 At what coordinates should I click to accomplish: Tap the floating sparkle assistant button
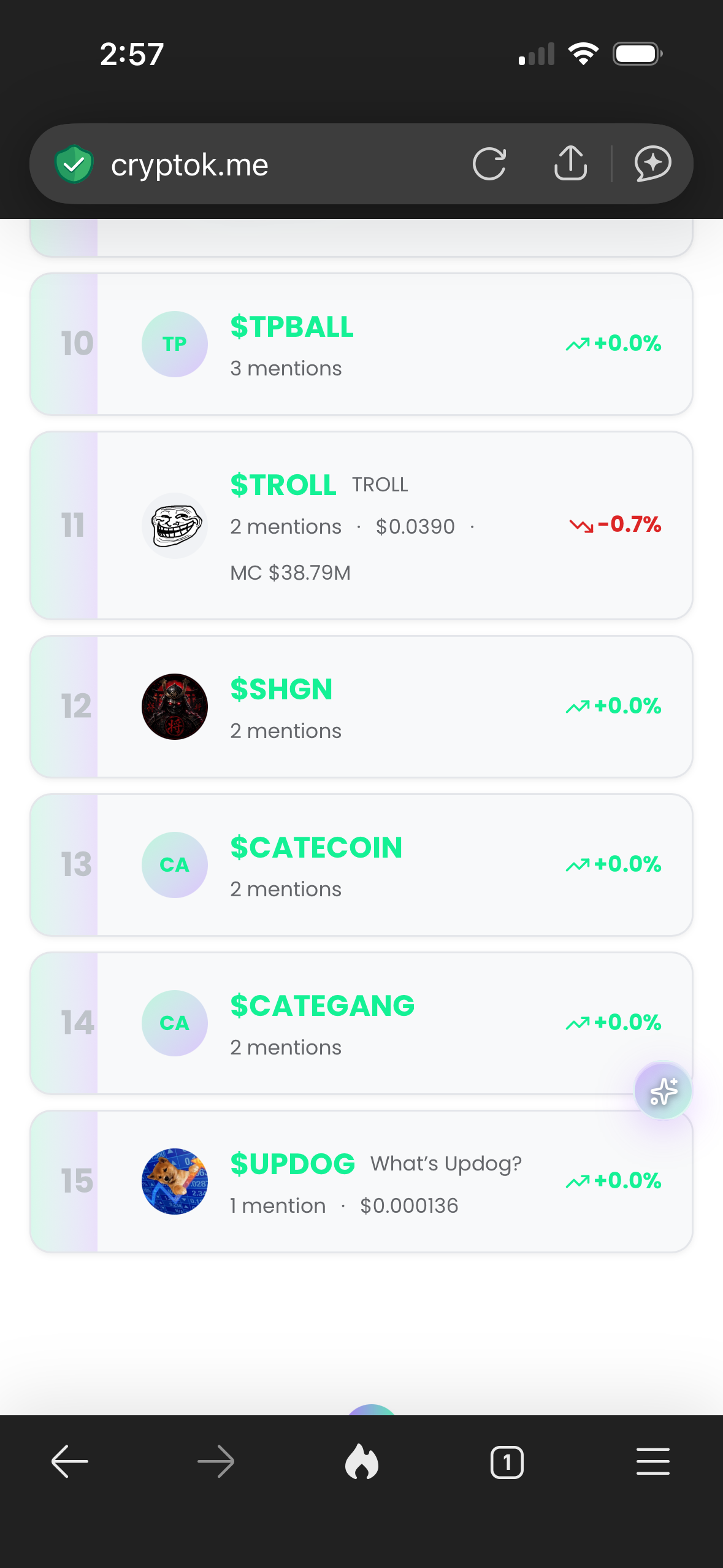pos(663,1091)
